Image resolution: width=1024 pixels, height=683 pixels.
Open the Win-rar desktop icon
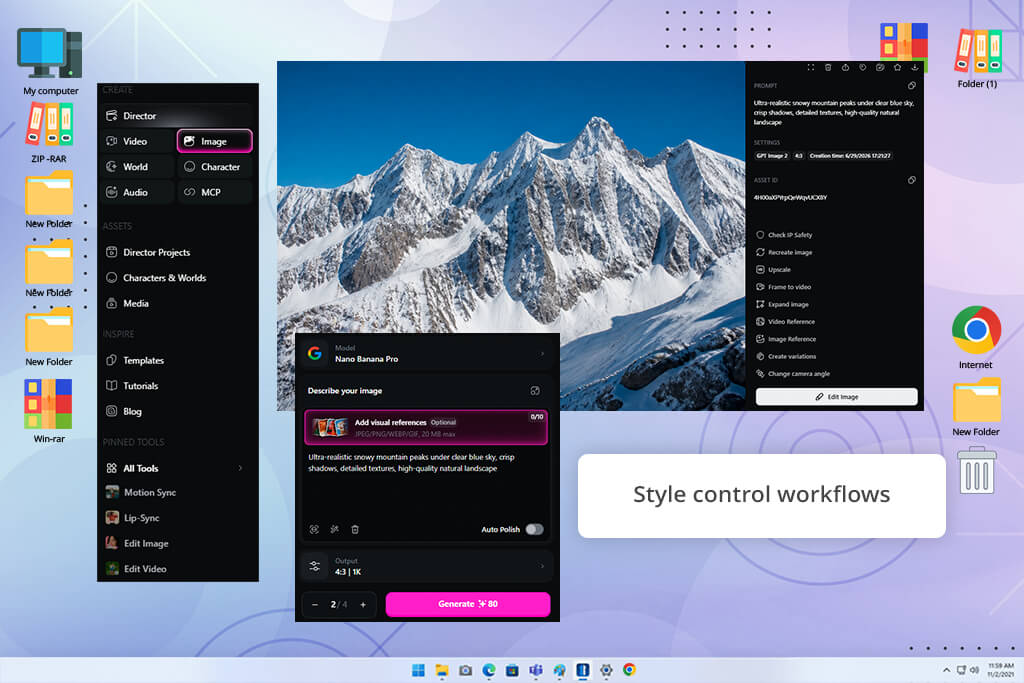coord(49,411)
